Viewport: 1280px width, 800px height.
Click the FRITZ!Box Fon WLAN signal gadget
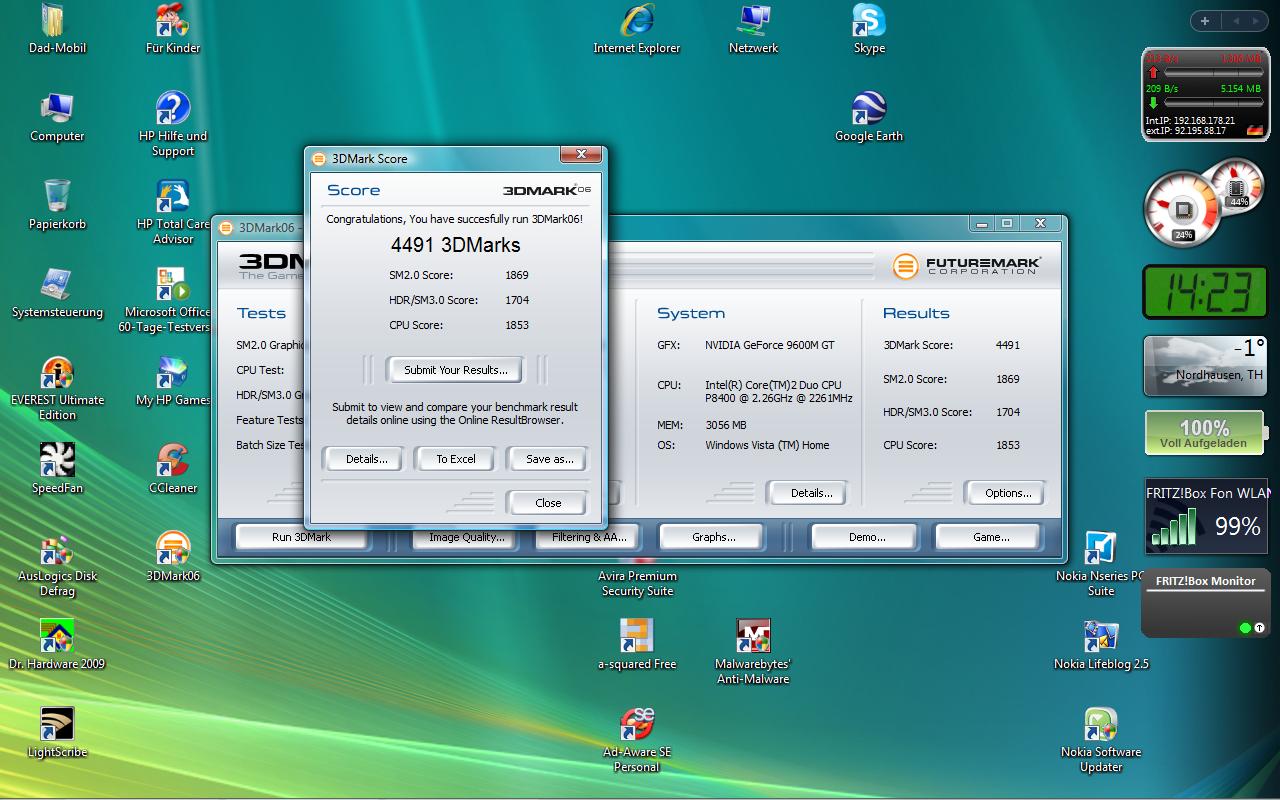[1208, 516]
